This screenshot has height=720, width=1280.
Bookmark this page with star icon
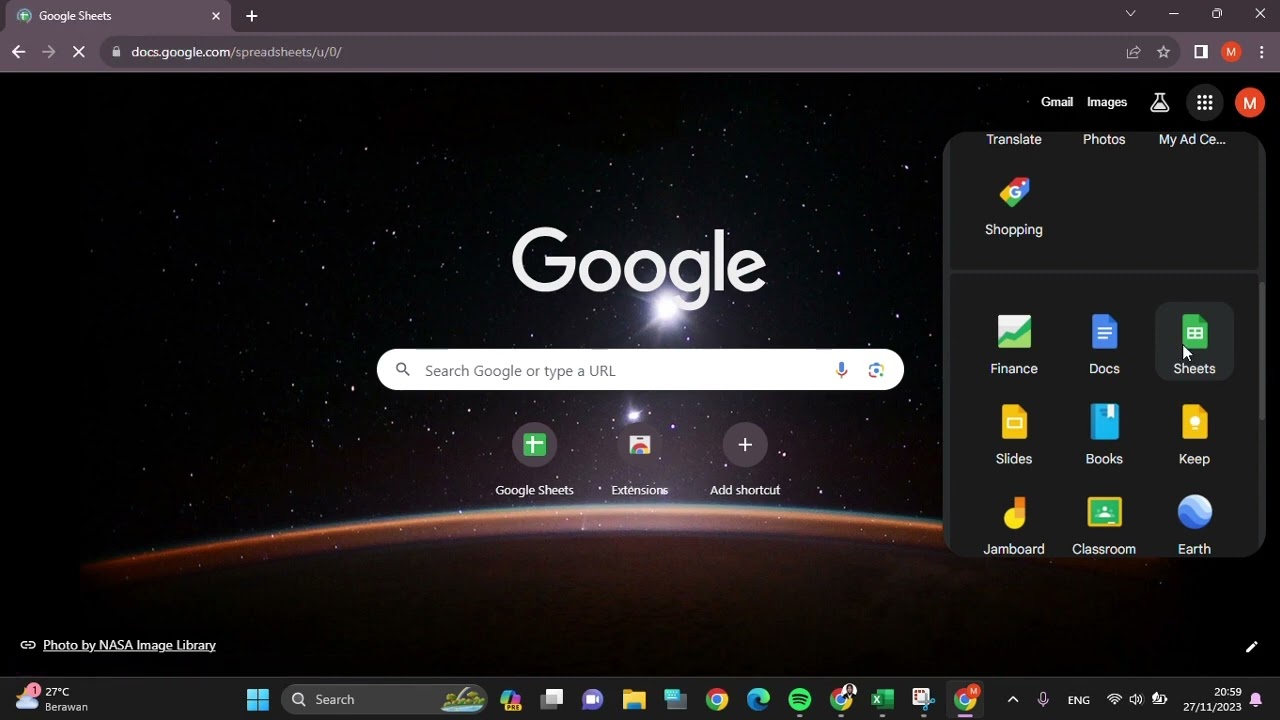(x=1163, y=52)
